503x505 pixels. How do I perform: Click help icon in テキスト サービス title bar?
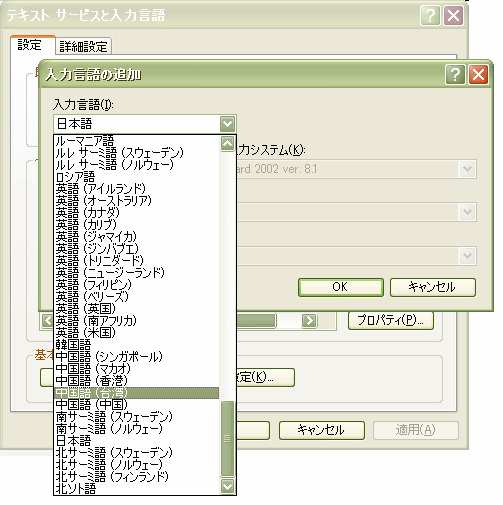pyautogui.click(x=430, y=15)
